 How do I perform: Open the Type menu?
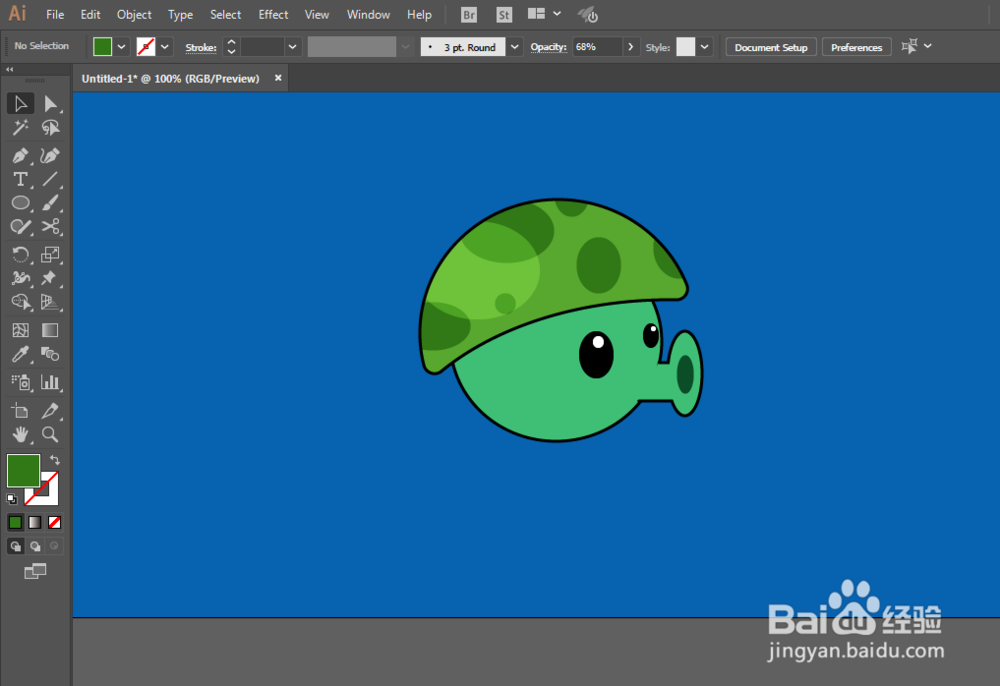tap(180, 15)
